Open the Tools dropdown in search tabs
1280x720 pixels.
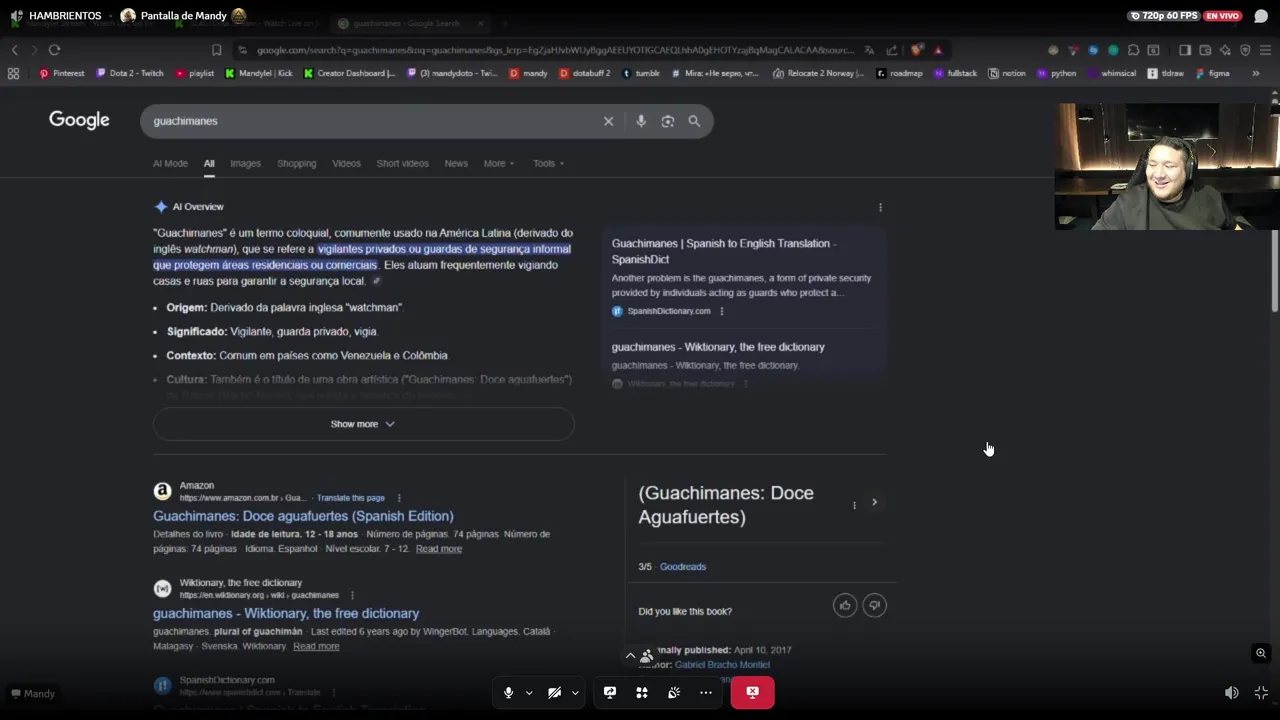(548, 163)
